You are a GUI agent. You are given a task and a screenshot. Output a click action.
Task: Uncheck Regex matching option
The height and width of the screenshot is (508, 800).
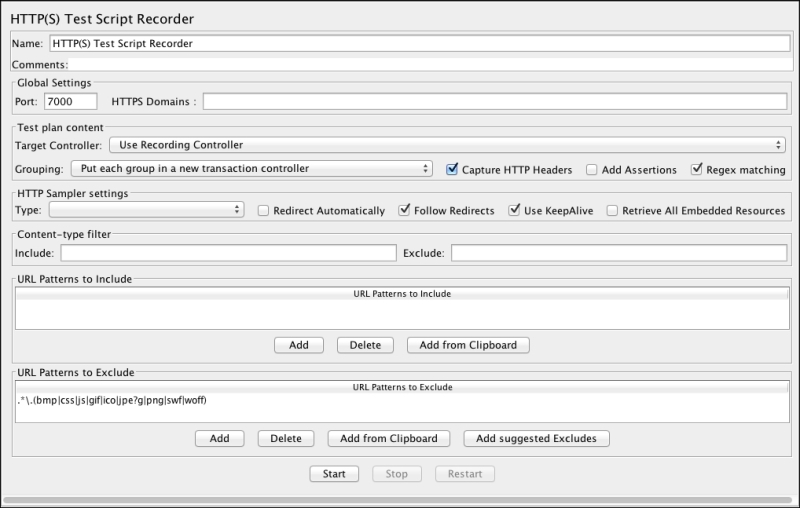(x=696, y=169)
